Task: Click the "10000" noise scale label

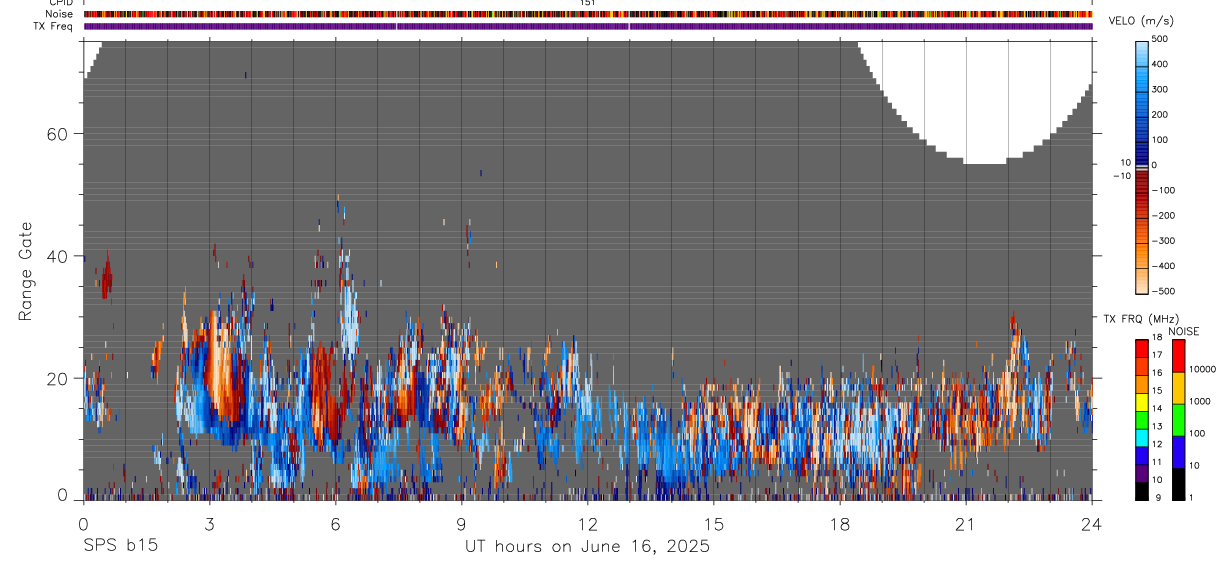Action: click(x=1202, y=369)
